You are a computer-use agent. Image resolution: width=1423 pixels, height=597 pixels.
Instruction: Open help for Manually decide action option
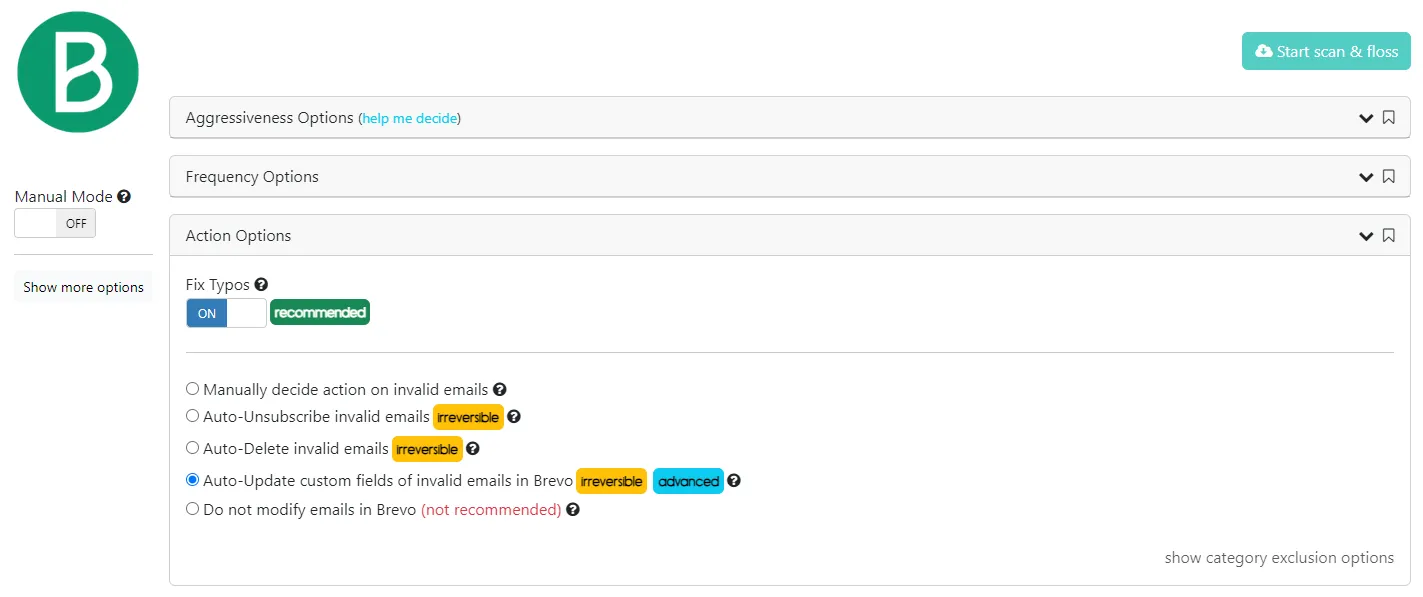coord(500,390)
